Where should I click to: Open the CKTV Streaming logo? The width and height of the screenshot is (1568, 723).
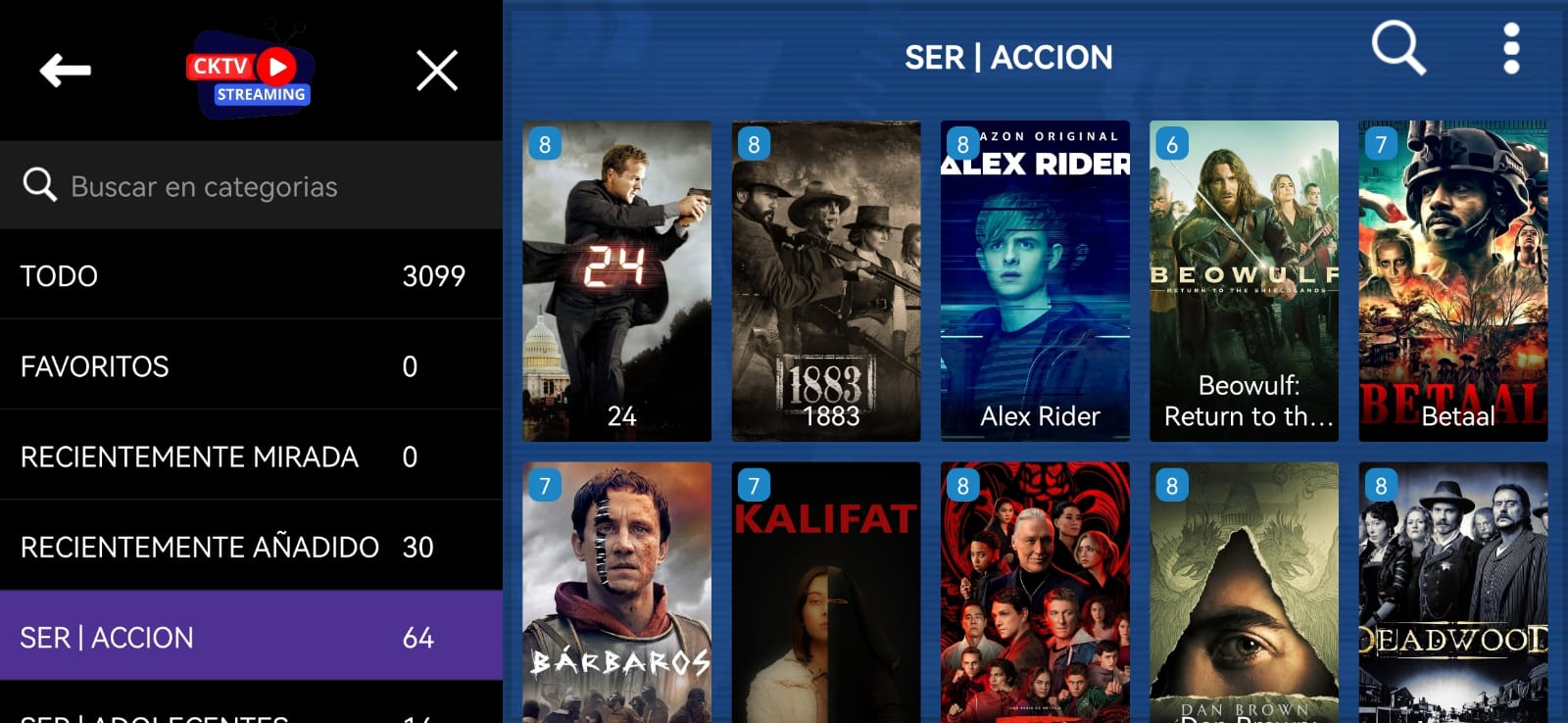251,72
